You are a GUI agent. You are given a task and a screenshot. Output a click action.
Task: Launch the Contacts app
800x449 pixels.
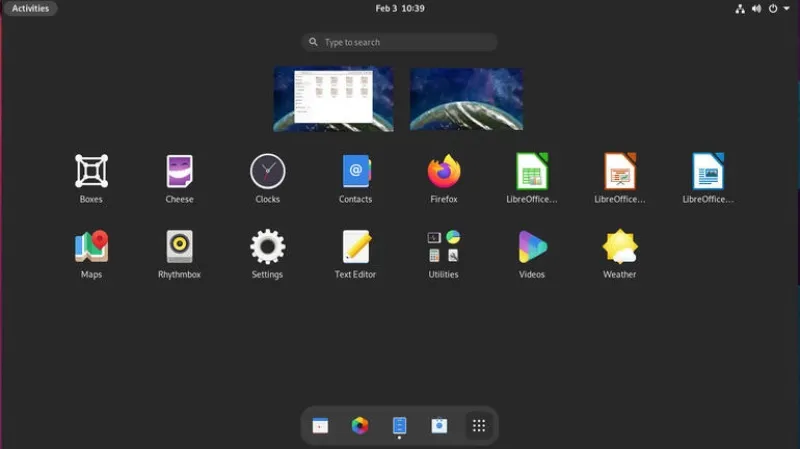click(x=355, y=172)
